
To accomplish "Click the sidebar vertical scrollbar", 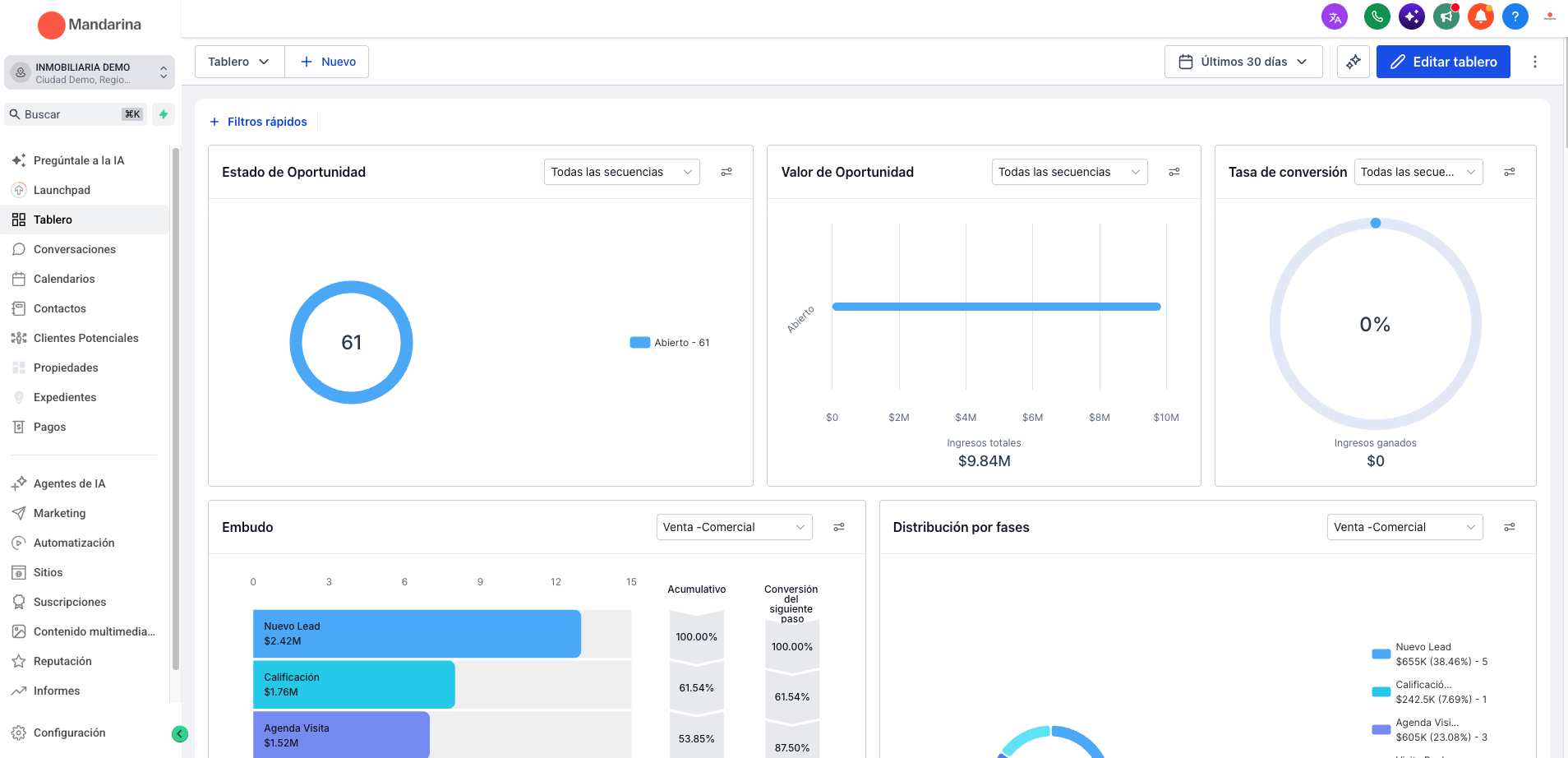I will [x=175, y=409].
